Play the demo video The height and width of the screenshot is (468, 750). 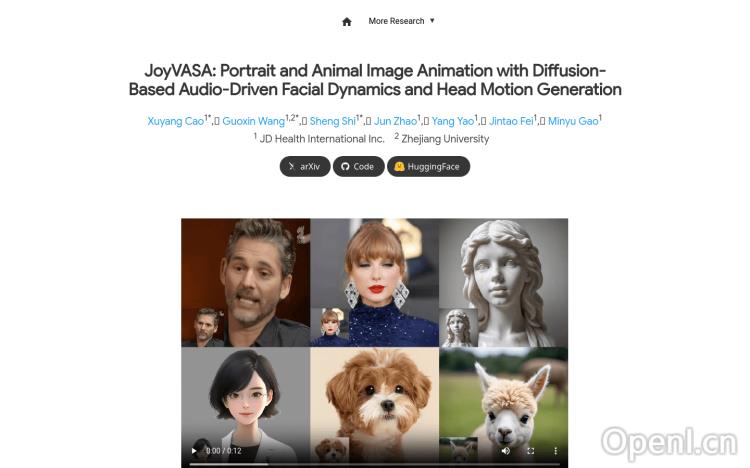195,451
